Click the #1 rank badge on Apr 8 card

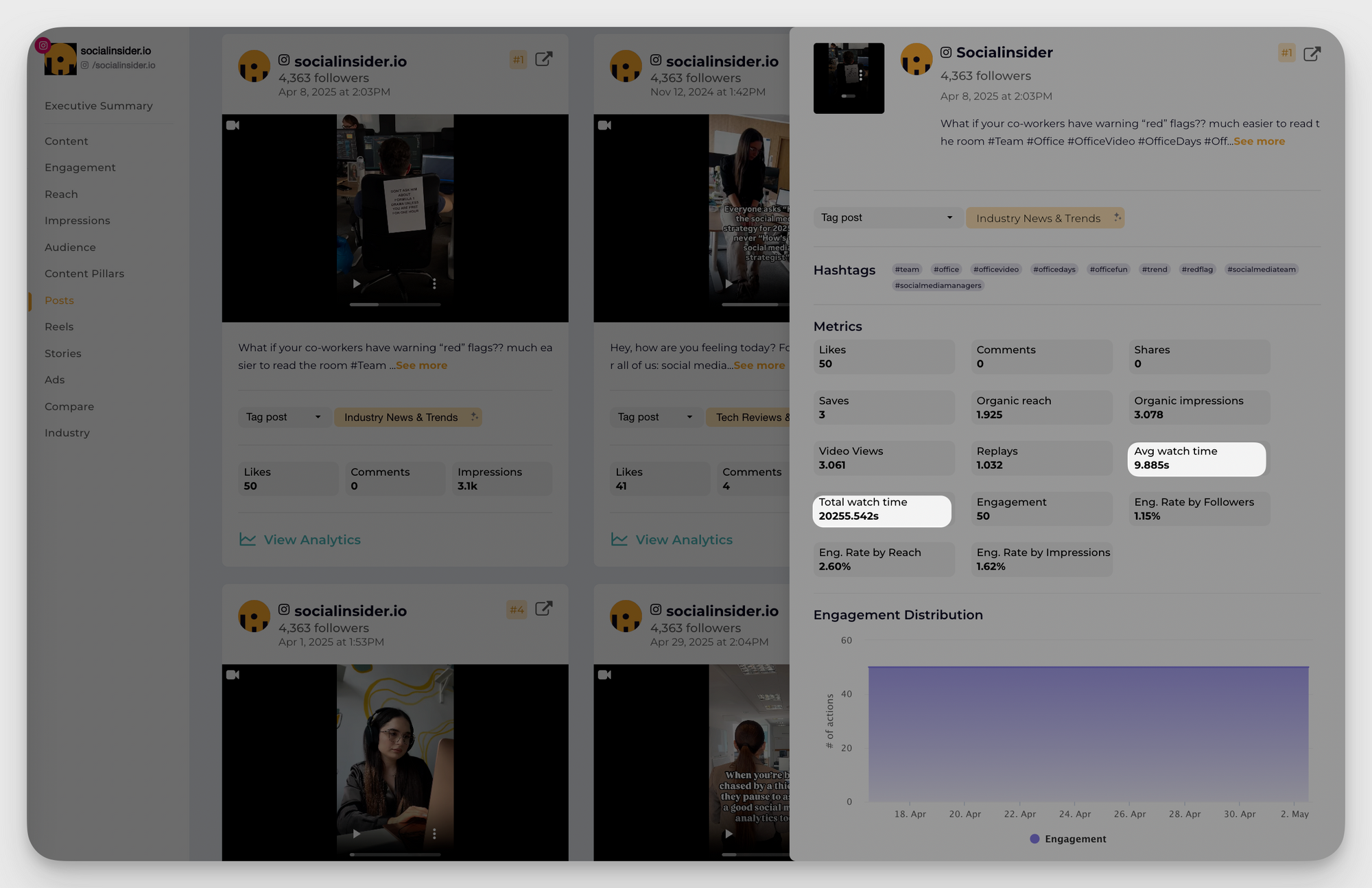pos(518,60)
